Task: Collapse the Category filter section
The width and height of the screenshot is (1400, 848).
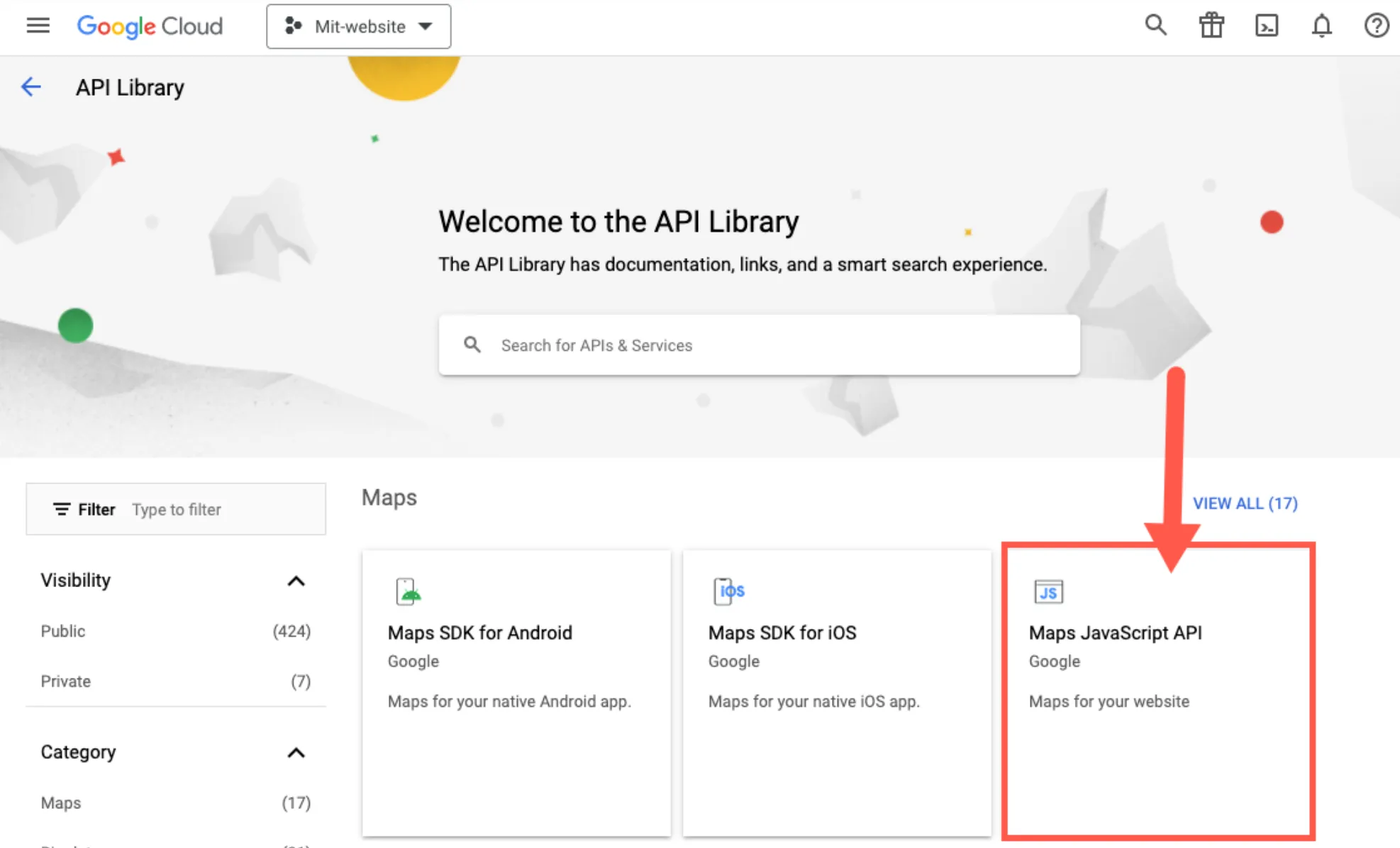Action: pos(296,753)
